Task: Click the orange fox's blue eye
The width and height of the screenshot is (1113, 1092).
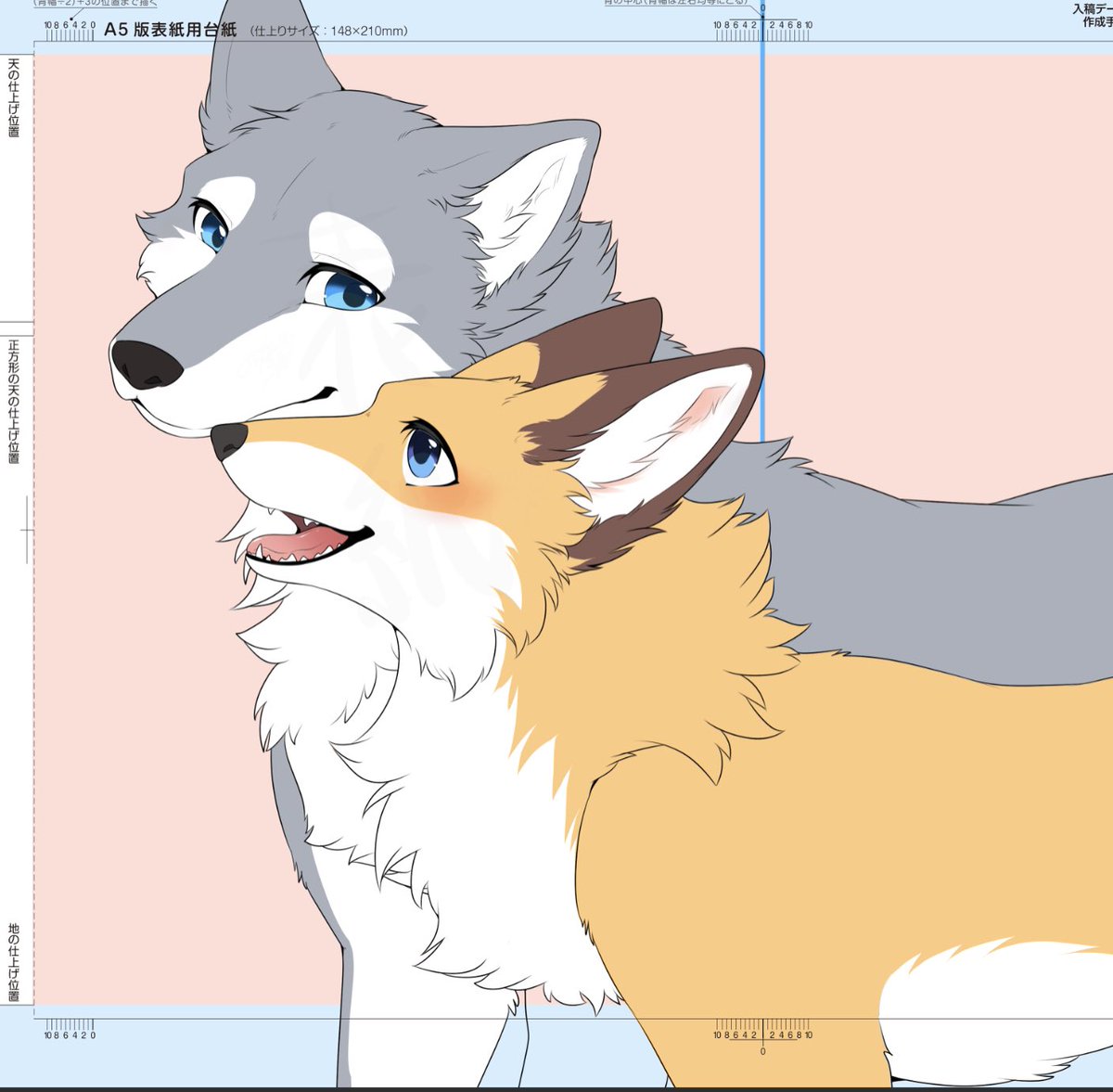Action: (429, 454)
